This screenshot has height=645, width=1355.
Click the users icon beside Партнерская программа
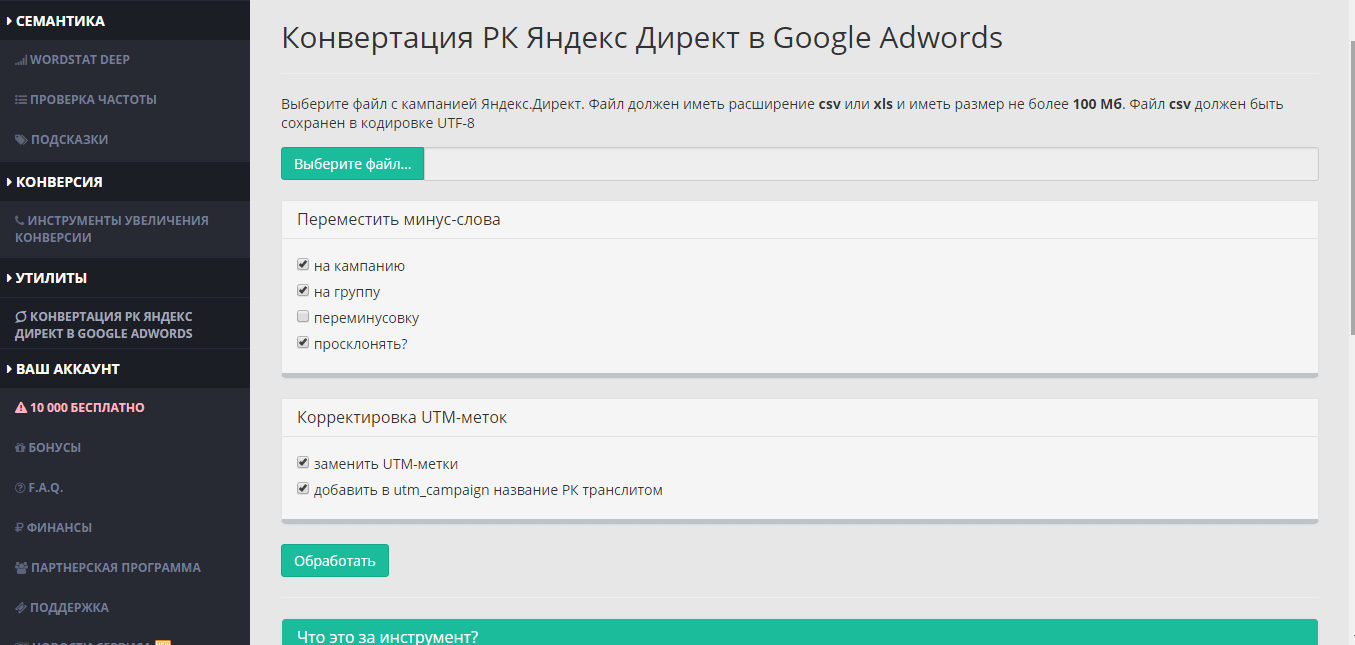coord(21,568)
